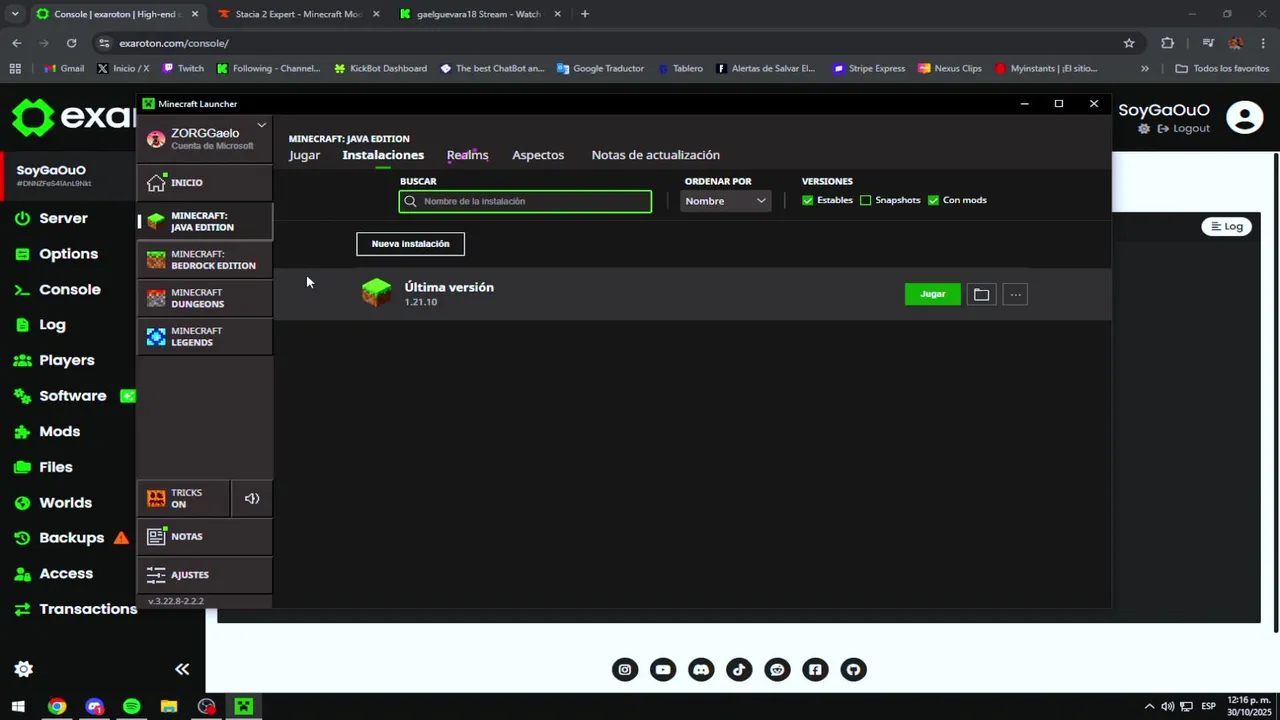Open the Aspectos tab
Viewport: 1280px width, 720px height.
coord(538,155)
